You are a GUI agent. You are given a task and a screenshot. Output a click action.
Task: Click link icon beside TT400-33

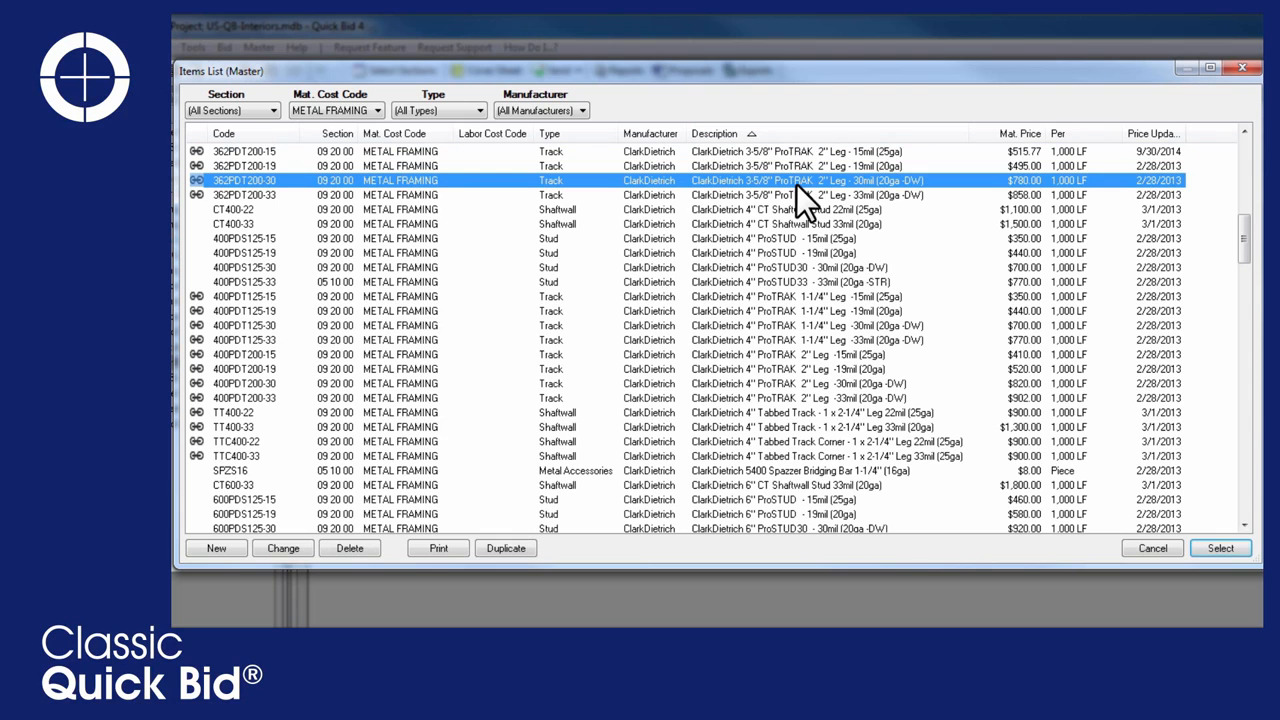point(197,427)
